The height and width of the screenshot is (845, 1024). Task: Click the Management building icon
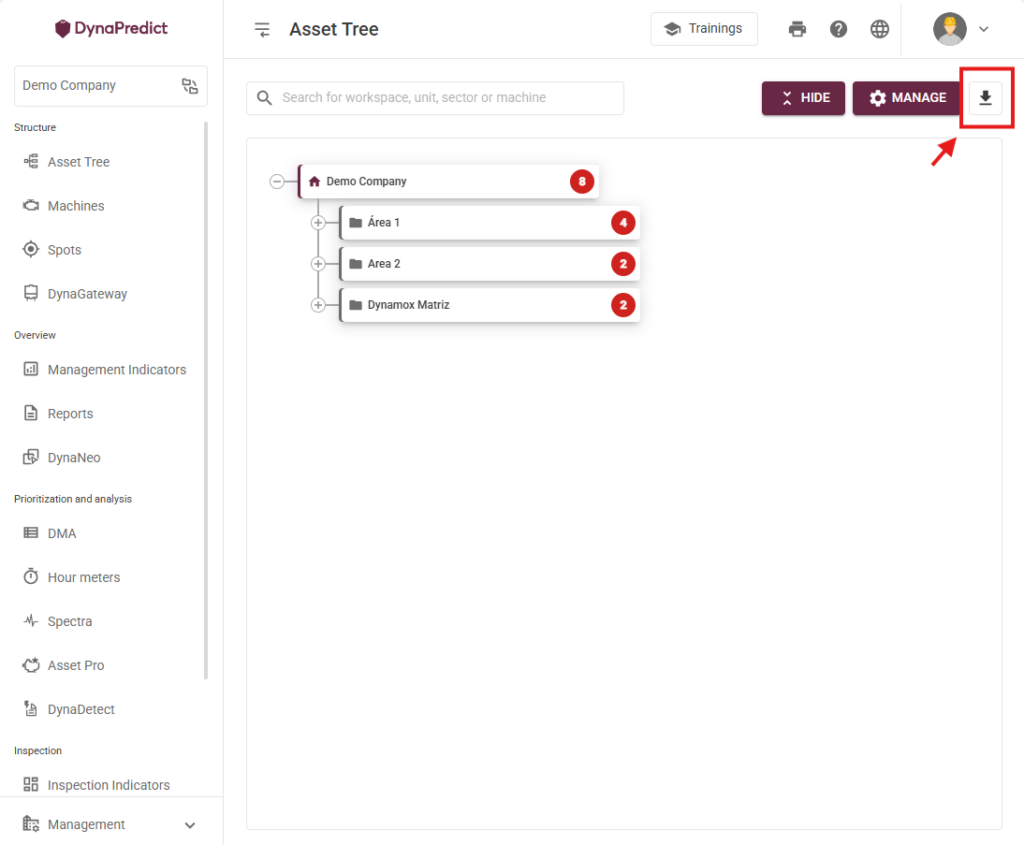(31, 824)
